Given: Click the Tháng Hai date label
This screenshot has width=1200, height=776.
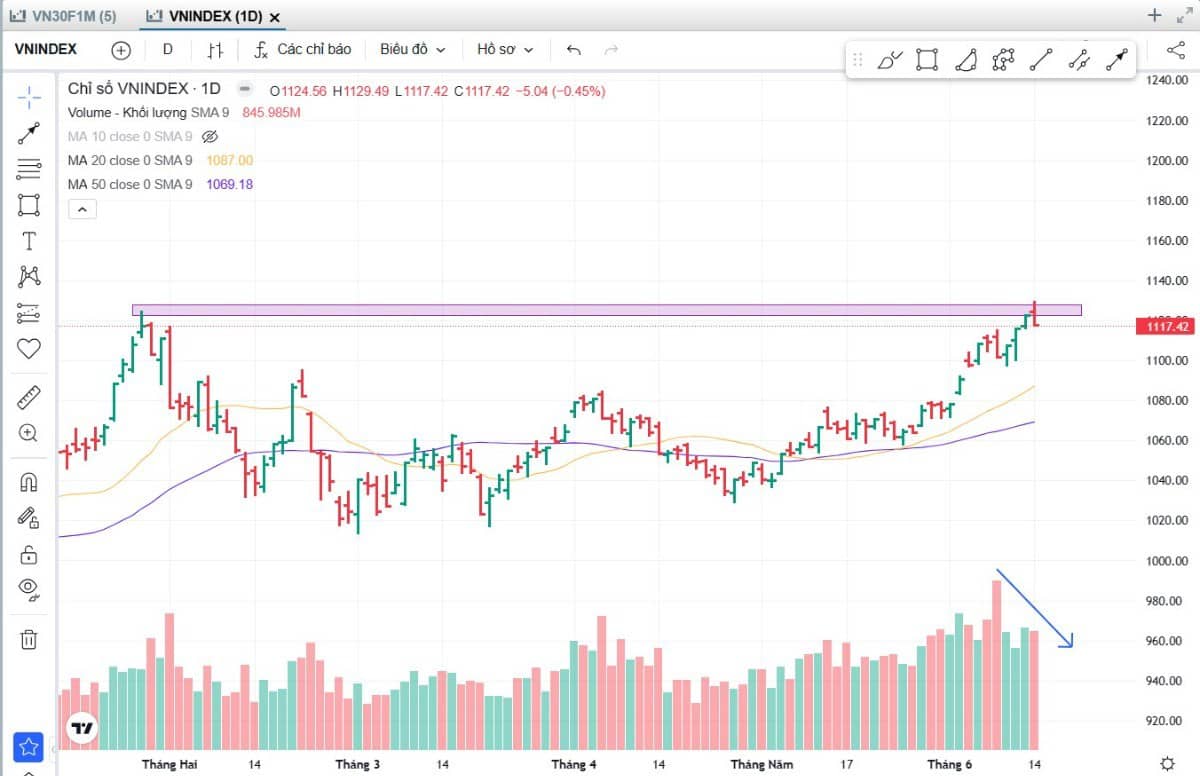Looking at the screenshot, I should point(170,764).
